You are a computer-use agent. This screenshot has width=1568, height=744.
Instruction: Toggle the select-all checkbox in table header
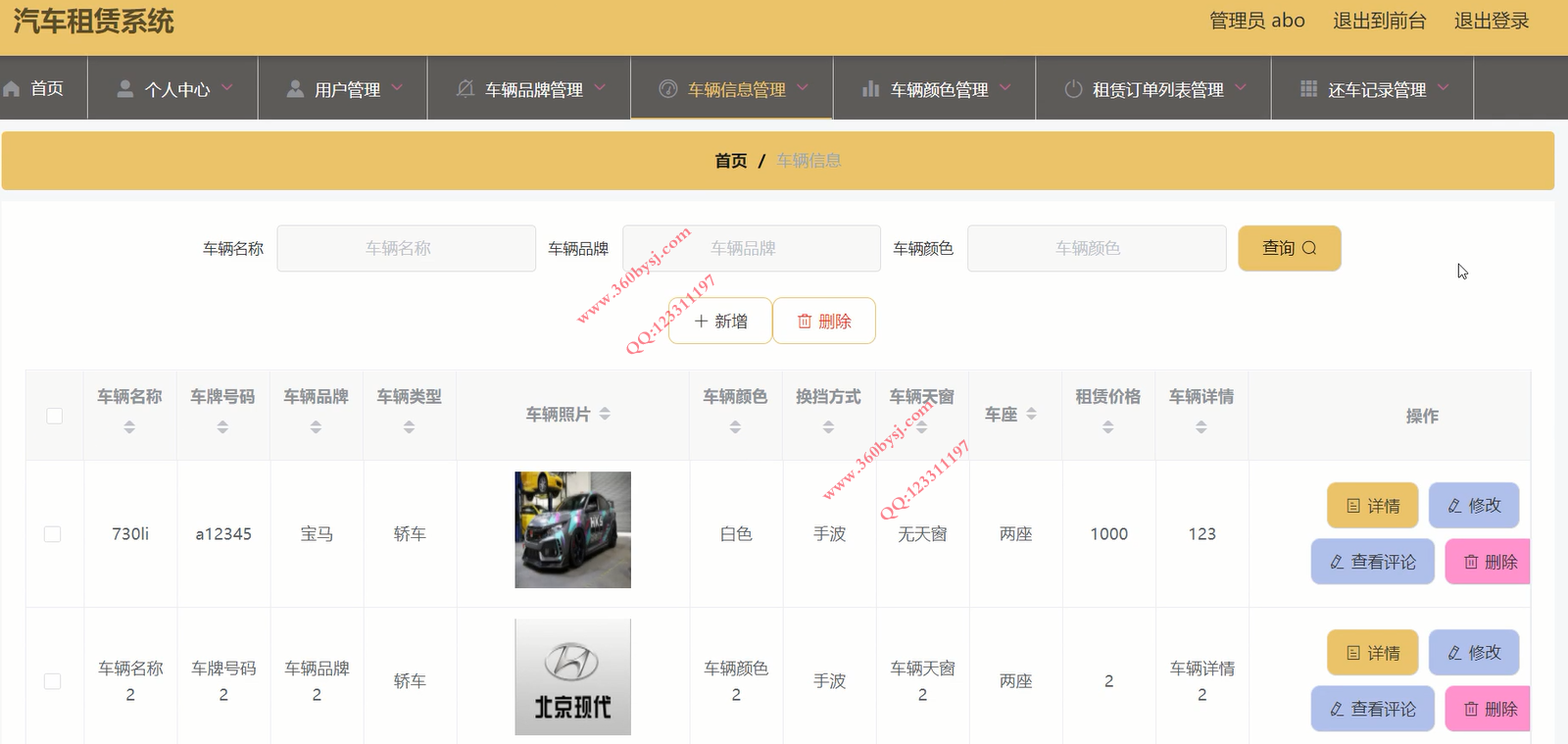(55, 416)
